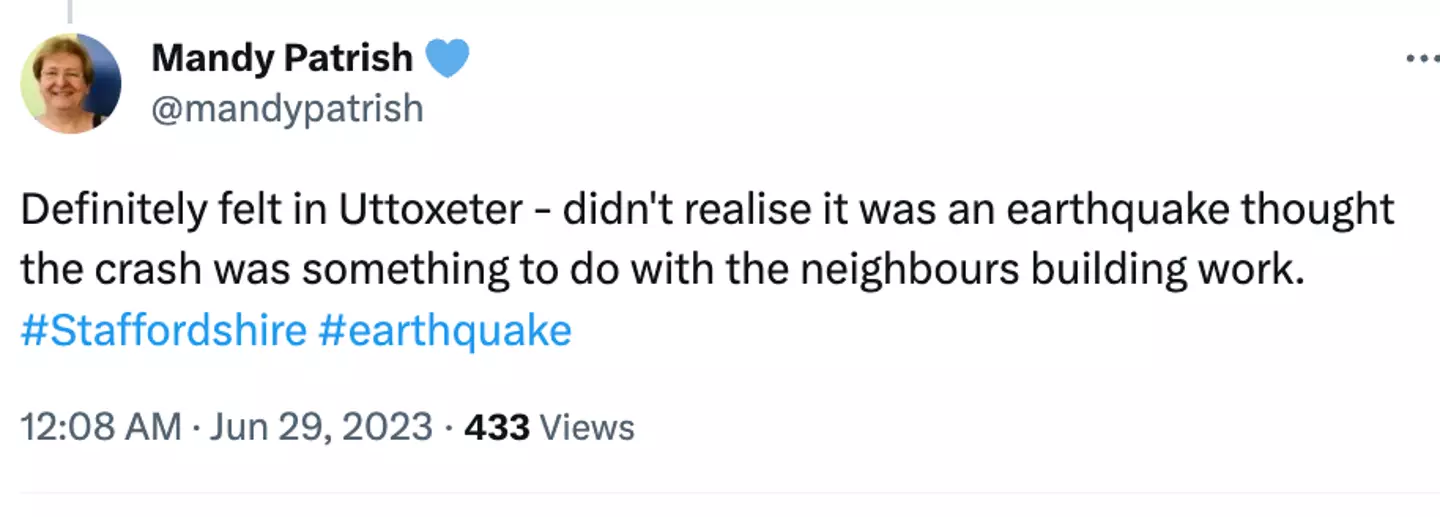Open the @mandypatrish handle link
Image resolution: width=1440 pixels, height=517 pixels.
pos(287,108)
